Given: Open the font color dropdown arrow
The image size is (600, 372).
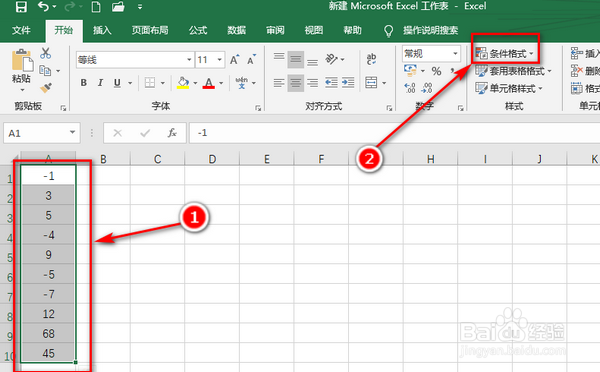Looking at the screenshot, I should click(x=221, y=83).
